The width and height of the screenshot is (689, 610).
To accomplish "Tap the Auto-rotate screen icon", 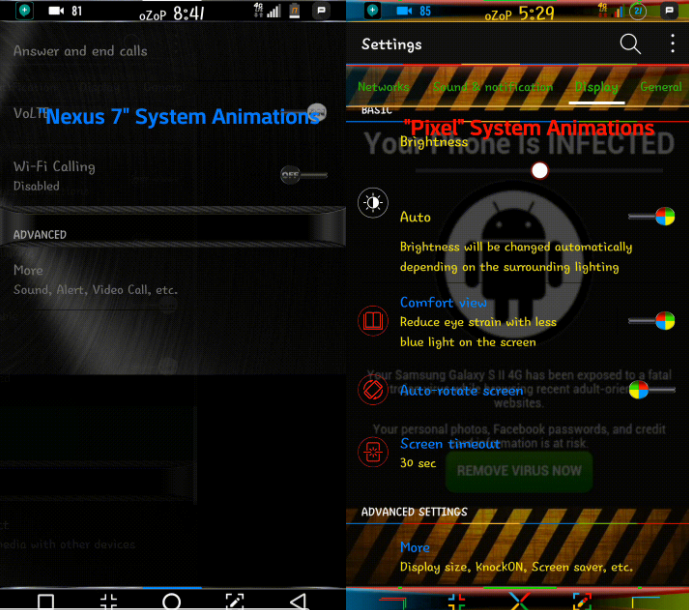I will point(373,389).
